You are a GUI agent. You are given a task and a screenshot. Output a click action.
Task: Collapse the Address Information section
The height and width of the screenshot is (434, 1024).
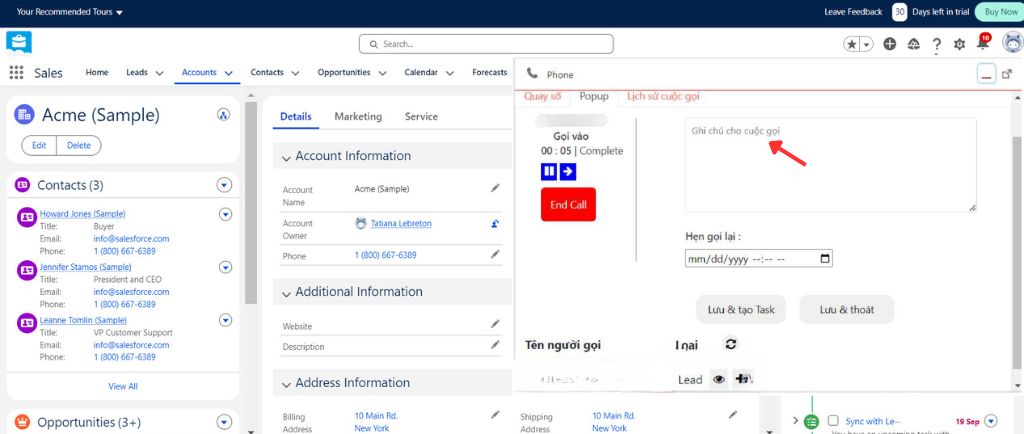click(x=286, y=384)
